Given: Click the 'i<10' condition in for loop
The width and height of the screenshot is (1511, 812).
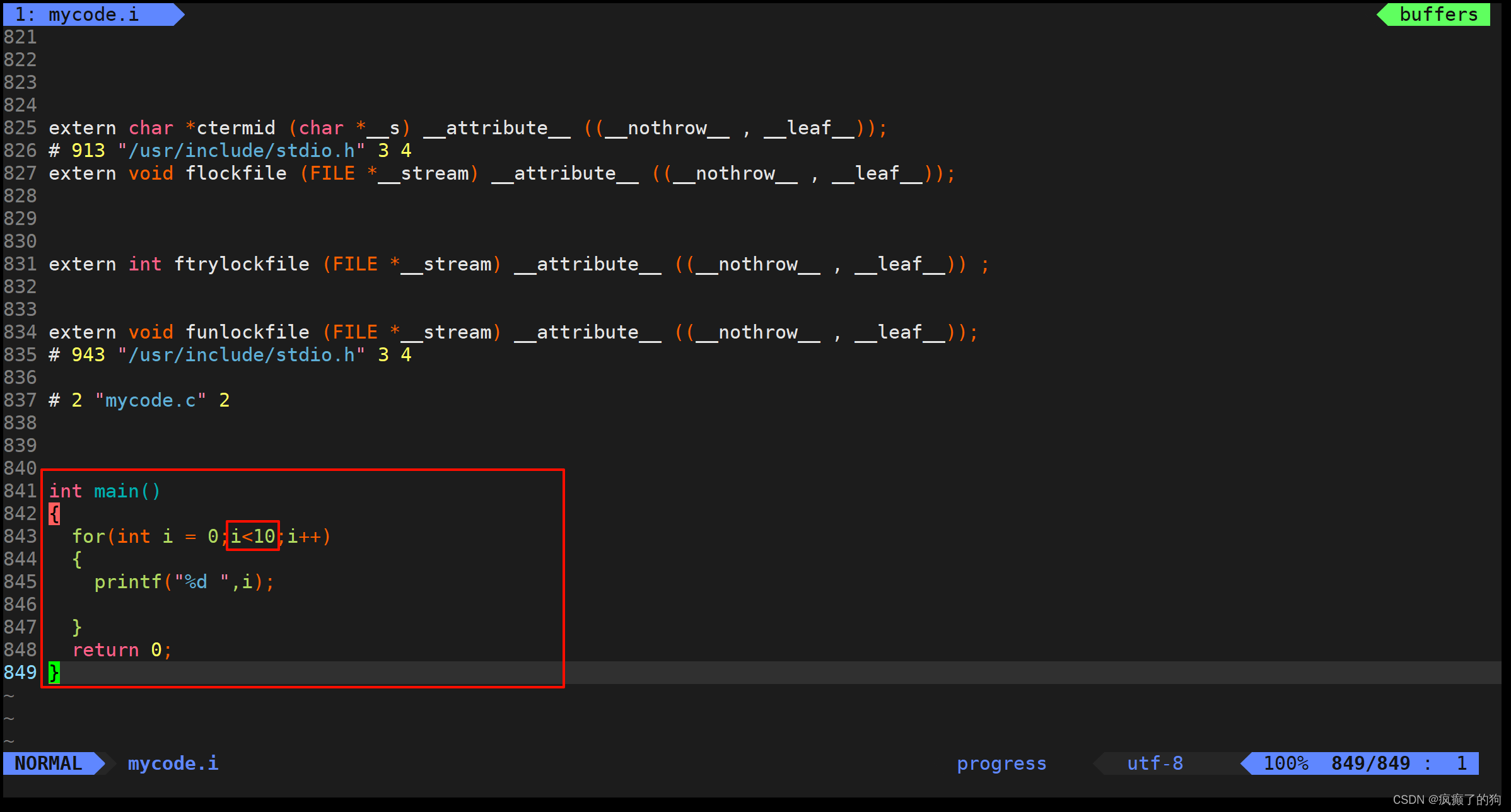Looking at the screenshot, I should coord(253,536).
